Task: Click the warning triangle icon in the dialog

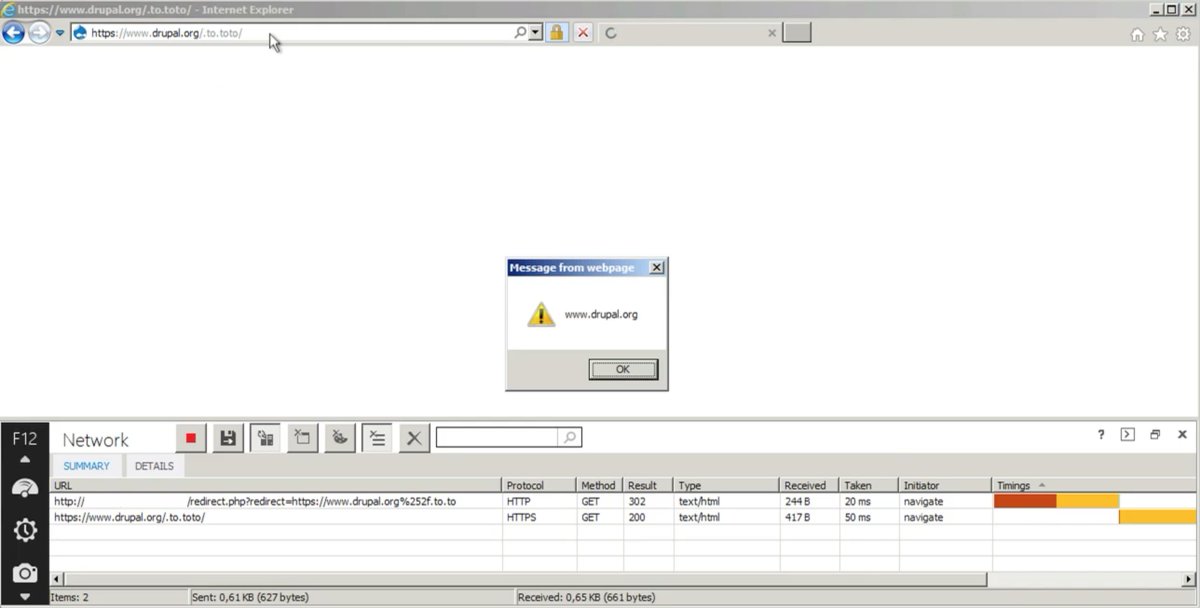Action: pyautogui.click(x=541, y=314)
